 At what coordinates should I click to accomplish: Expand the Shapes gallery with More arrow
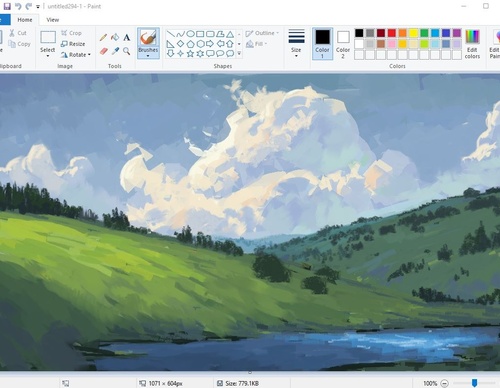tap(239, 53)
